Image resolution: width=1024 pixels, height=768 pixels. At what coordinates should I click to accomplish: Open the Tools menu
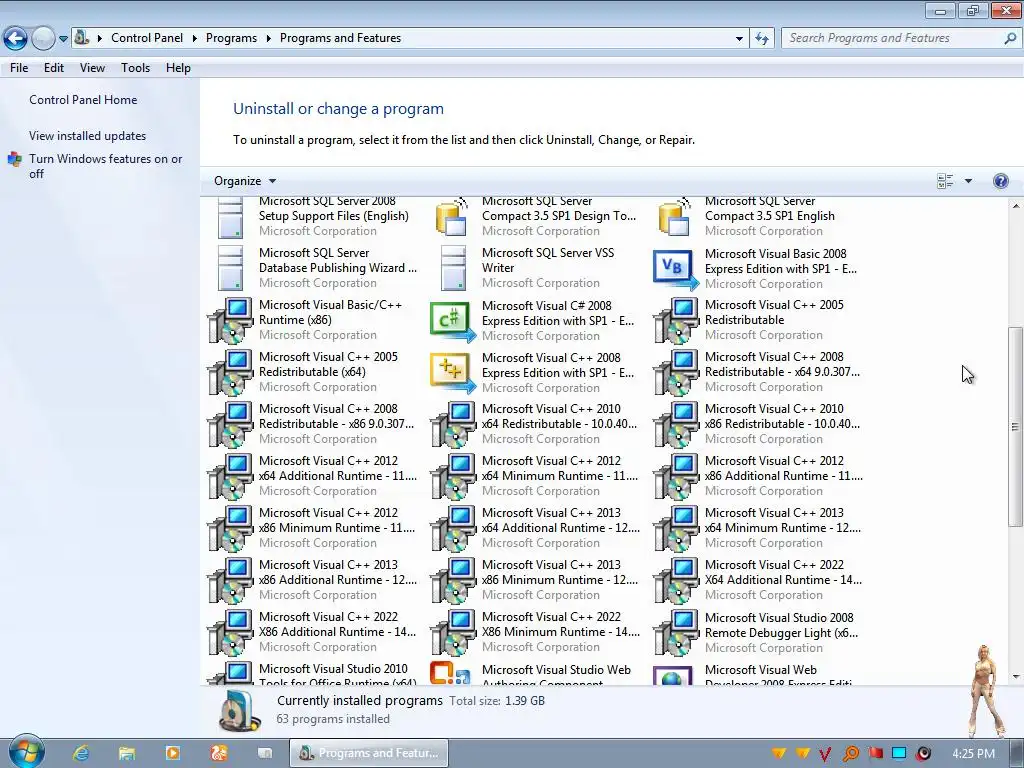[x=135, y=68]
